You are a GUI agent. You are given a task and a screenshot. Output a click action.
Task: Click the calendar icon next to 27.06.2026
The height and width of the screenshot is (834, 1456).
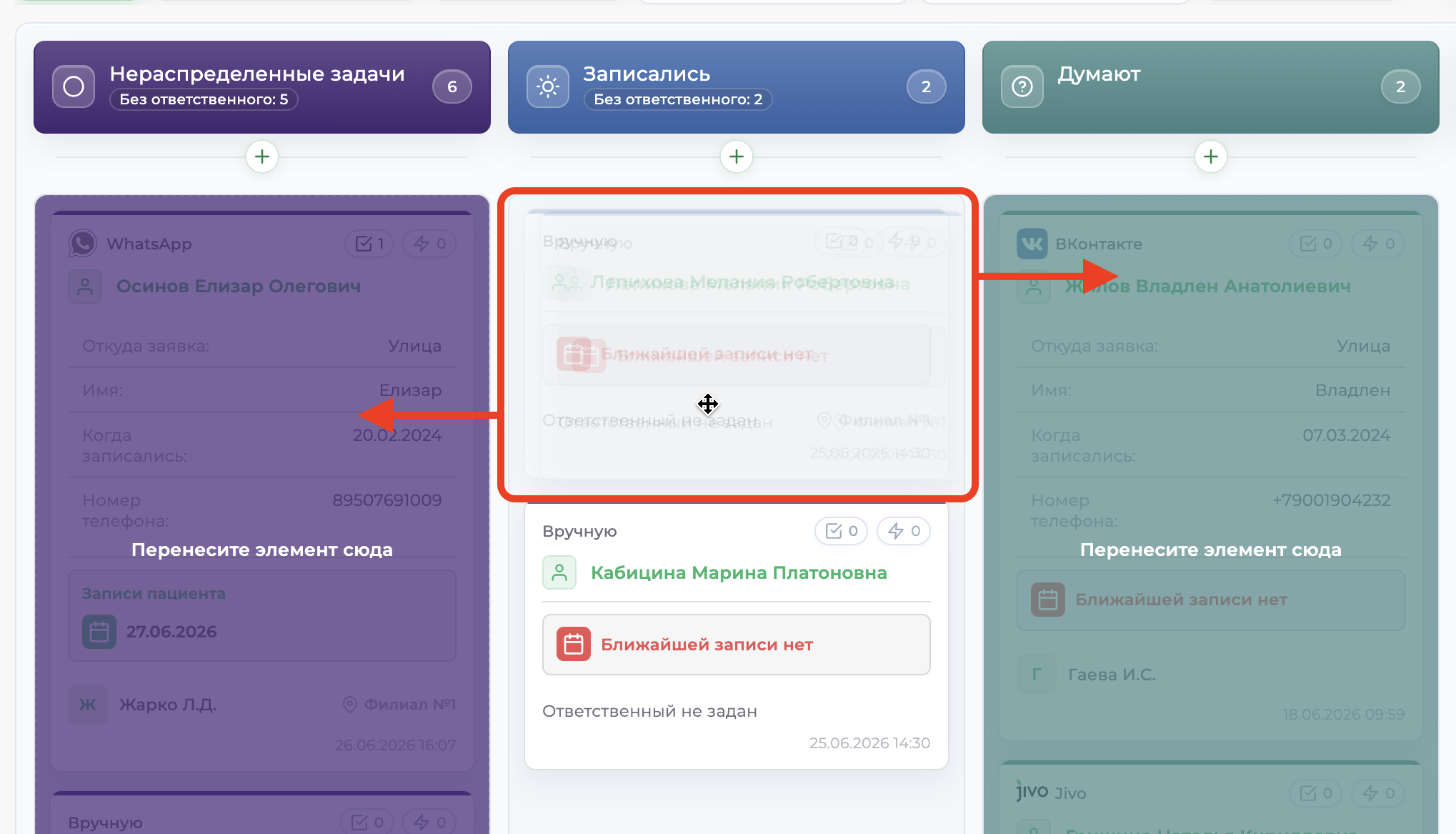pyautogui.click(x=99, y=632)
